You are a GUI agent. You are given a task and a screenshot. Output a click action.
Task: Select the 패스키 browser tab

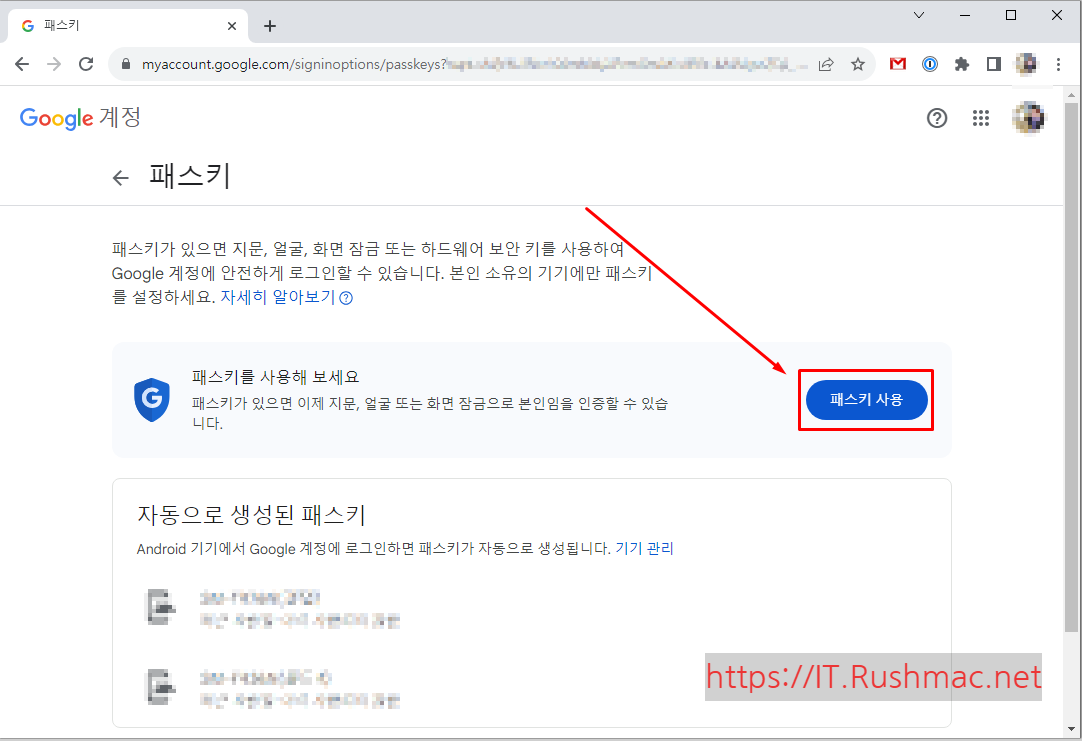pyautogui.click(x=120, y=26)
